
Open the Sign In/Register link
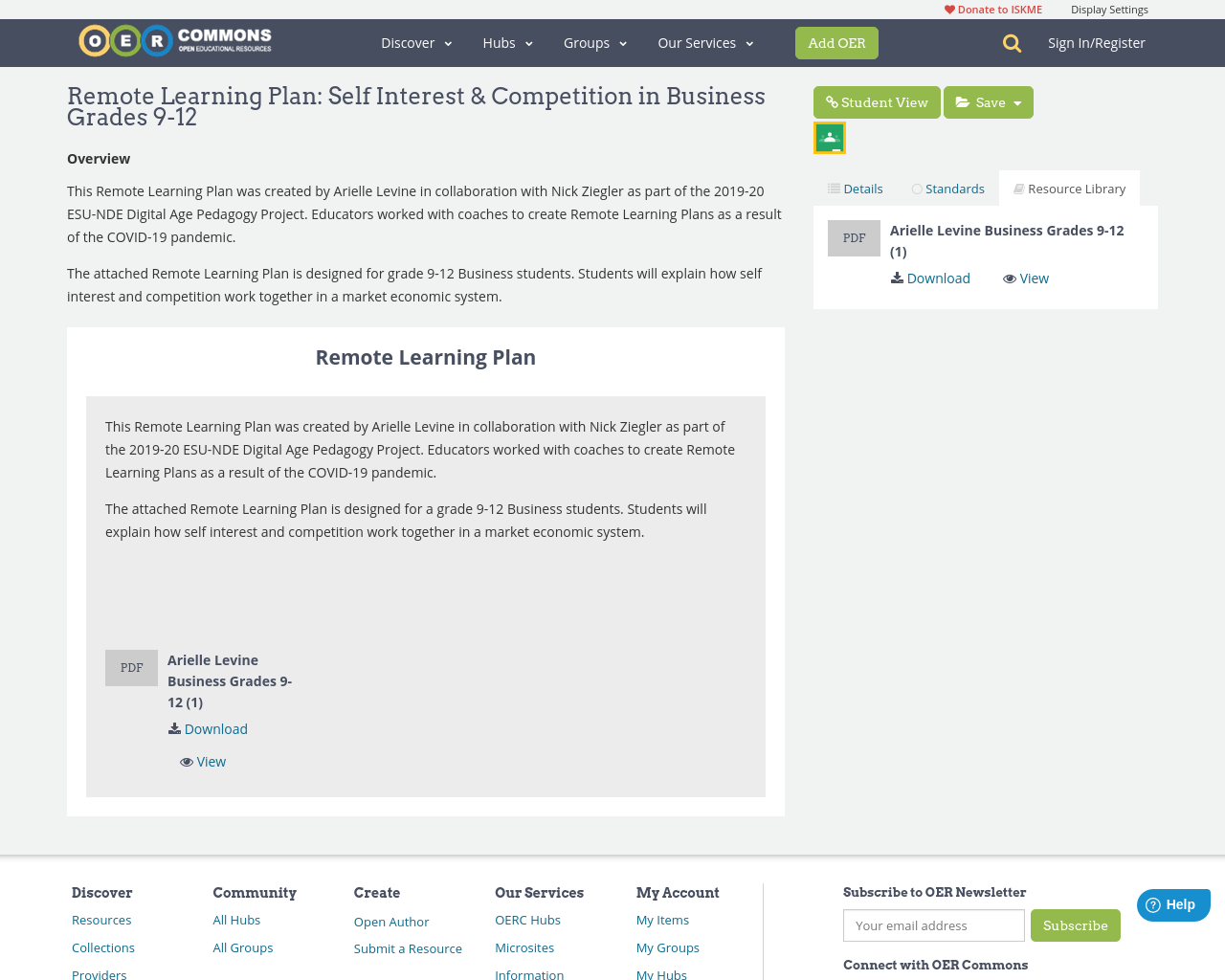click(x=1096, y=41)
